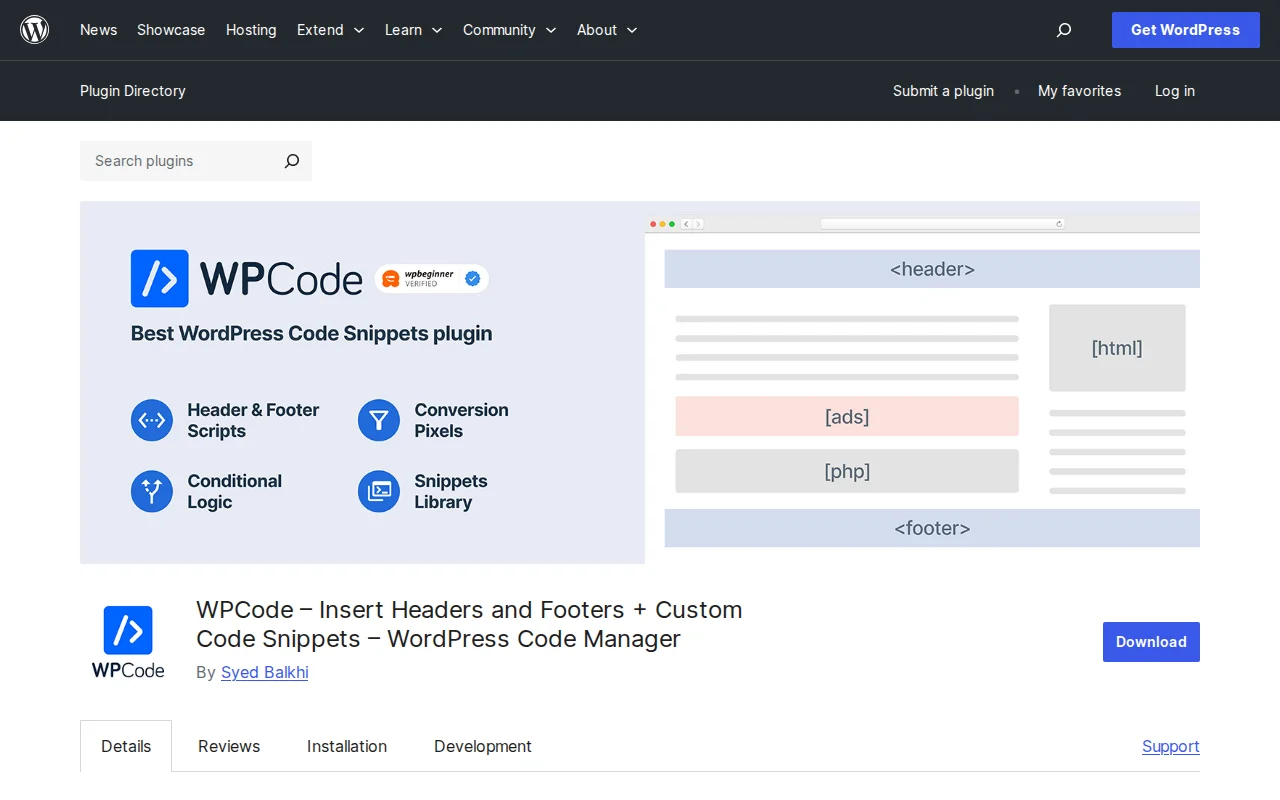Select Hosting in the main navigation

(x=250, y=30)
